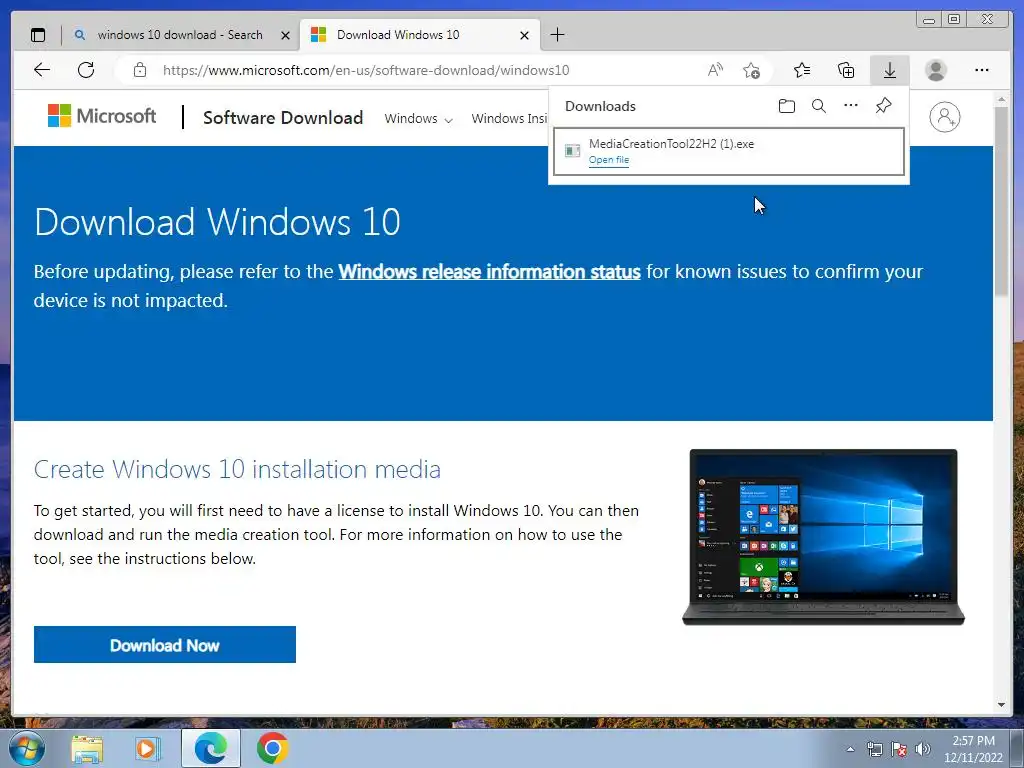Viewport: 1024px width, 768px height.
Task: Open the Windows Start button
Action: [26, 748]
